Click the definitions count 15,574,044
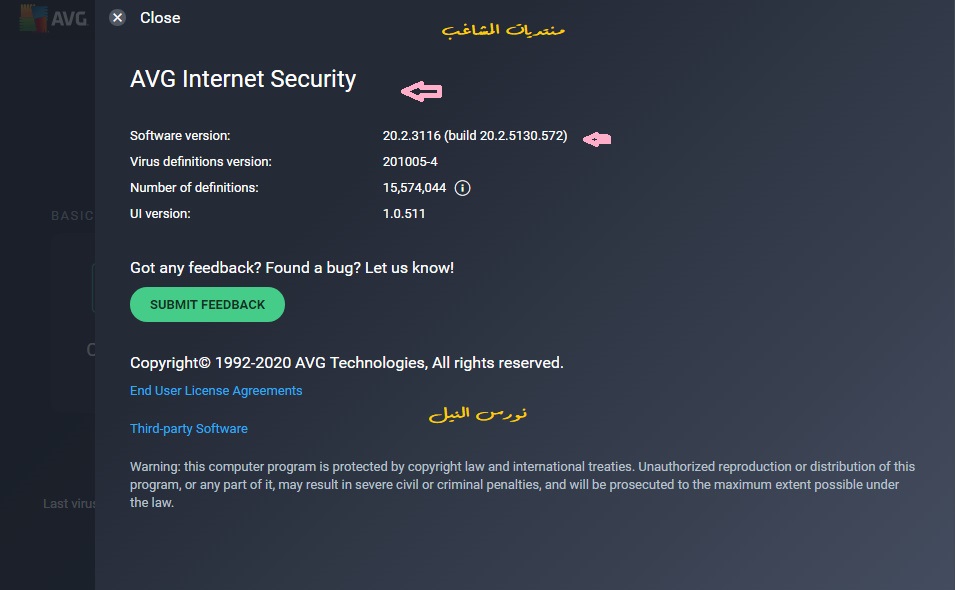This screenshot has height=590, width=955. tap(414, 188)
